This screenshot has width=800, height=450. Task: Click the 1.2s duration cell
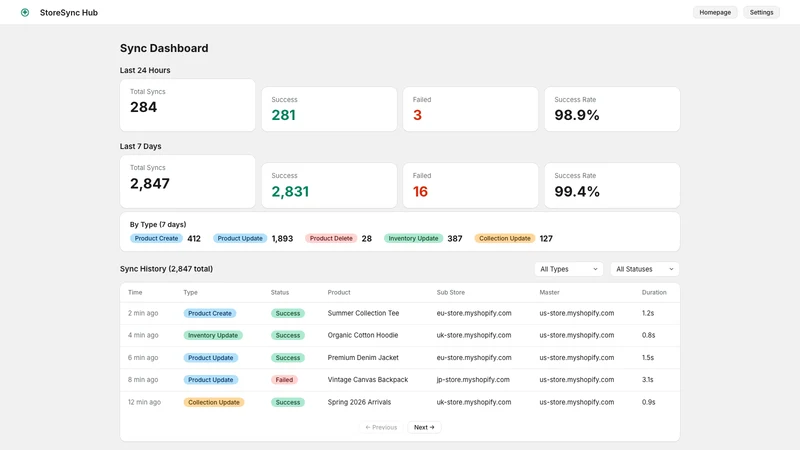(x=648, y=313)
